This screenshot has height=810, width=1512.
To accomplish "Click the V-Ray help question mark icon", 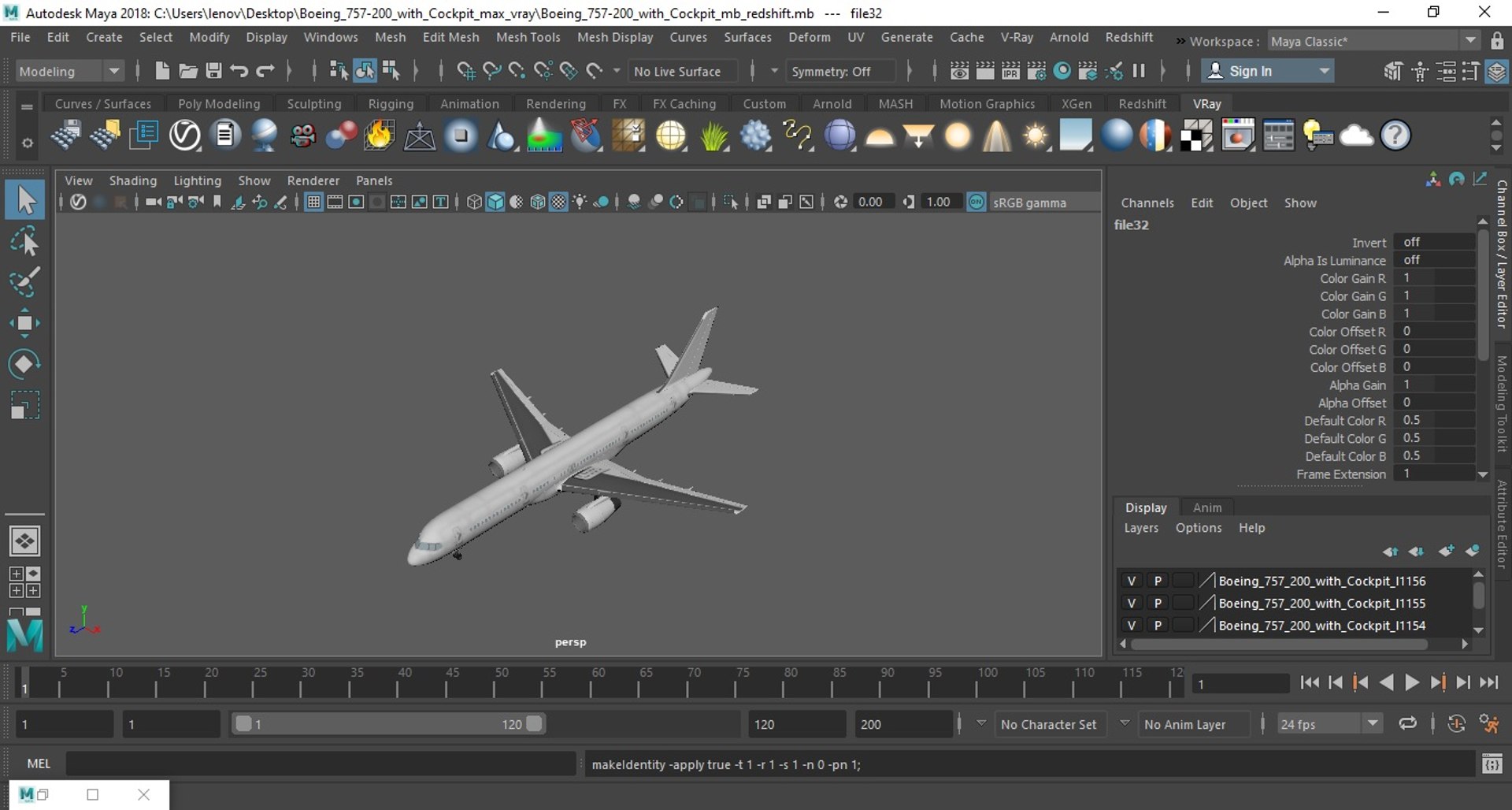I will [1395, 136].
